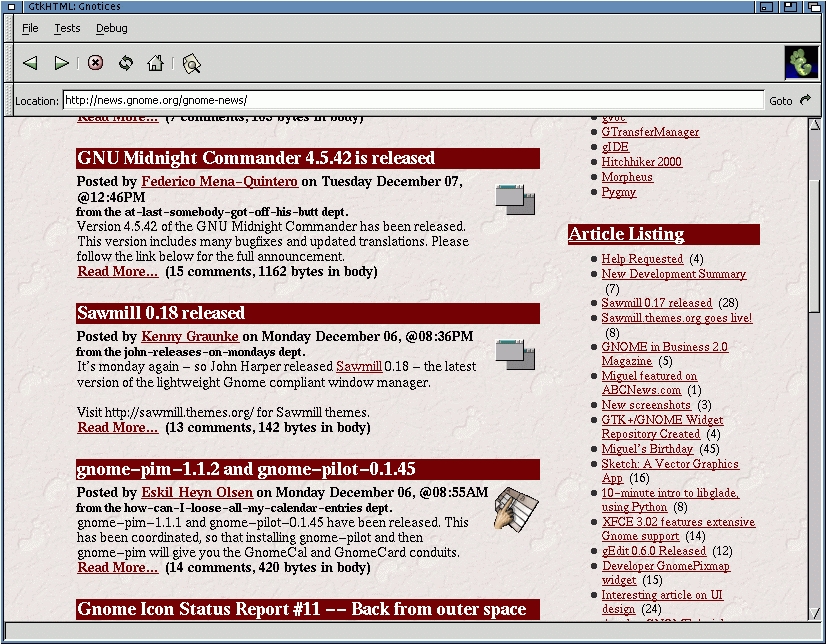826x644 pixels.
Task: Open the File menu
Action: click(29, 28)
